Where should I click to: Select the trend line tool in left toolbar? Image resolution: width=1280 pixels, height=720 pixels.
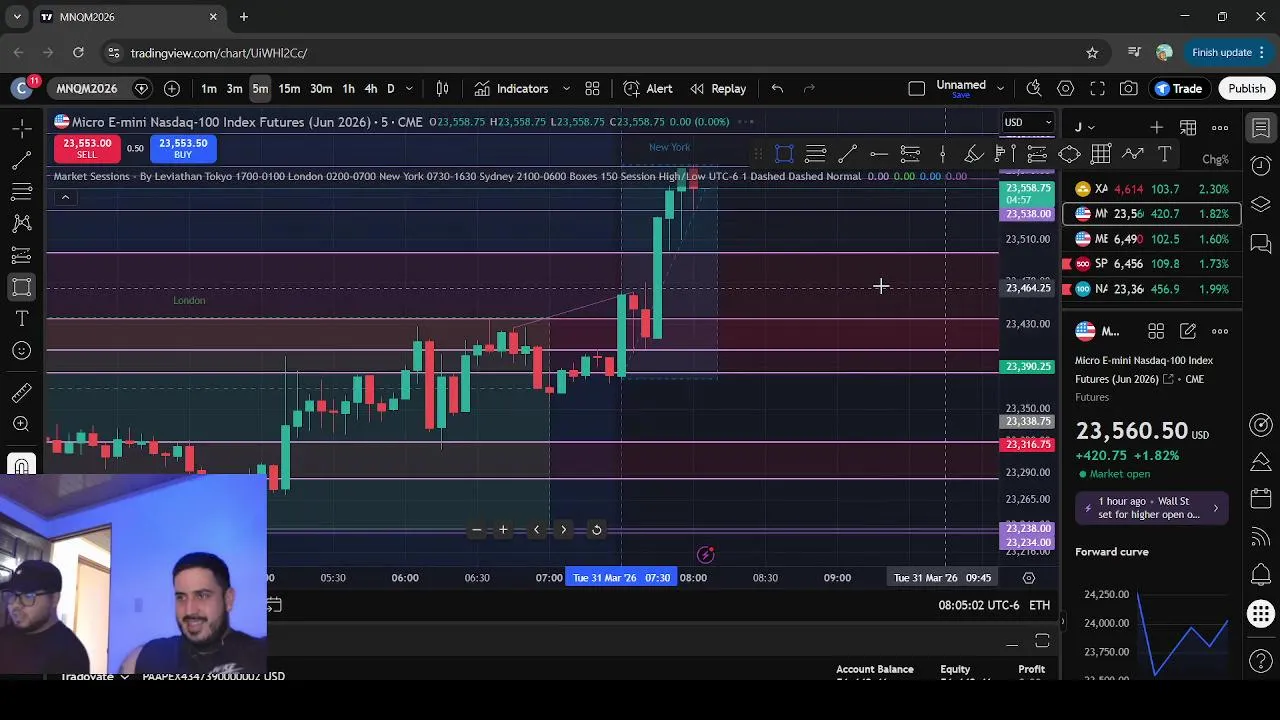point(21,160)
